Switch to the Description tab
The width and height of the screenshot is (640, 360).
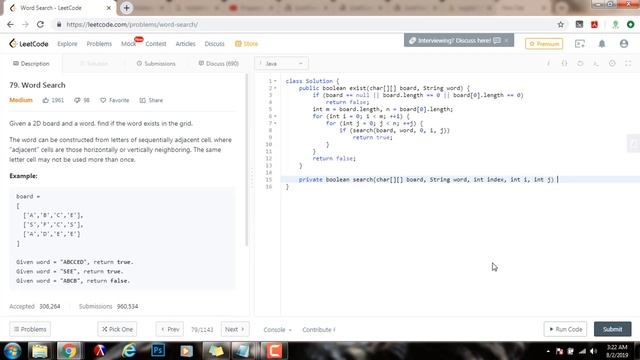pos(31,64)
